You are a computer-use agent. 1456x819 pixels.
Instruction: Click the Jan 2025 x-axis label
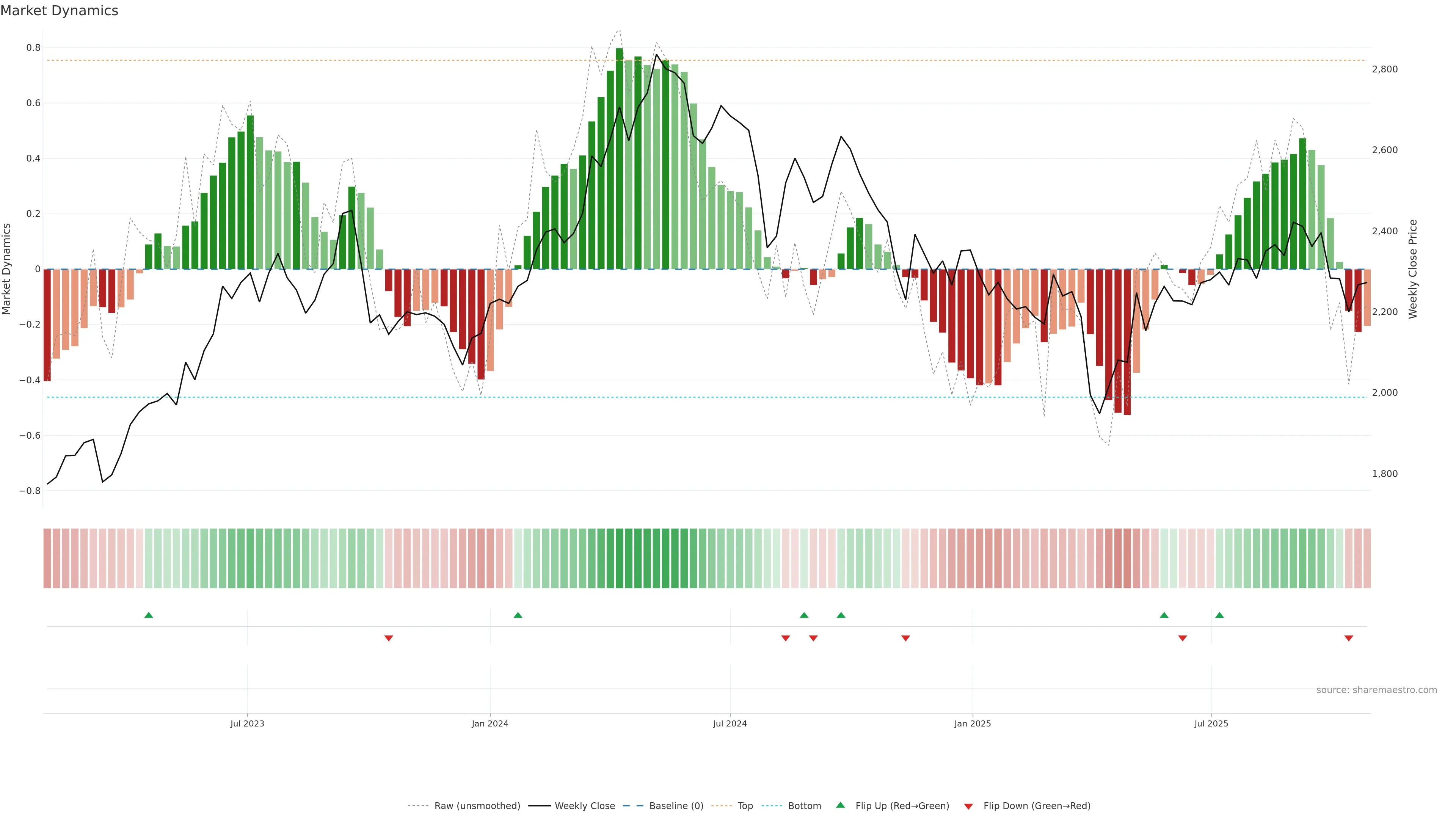click(972, 723)
